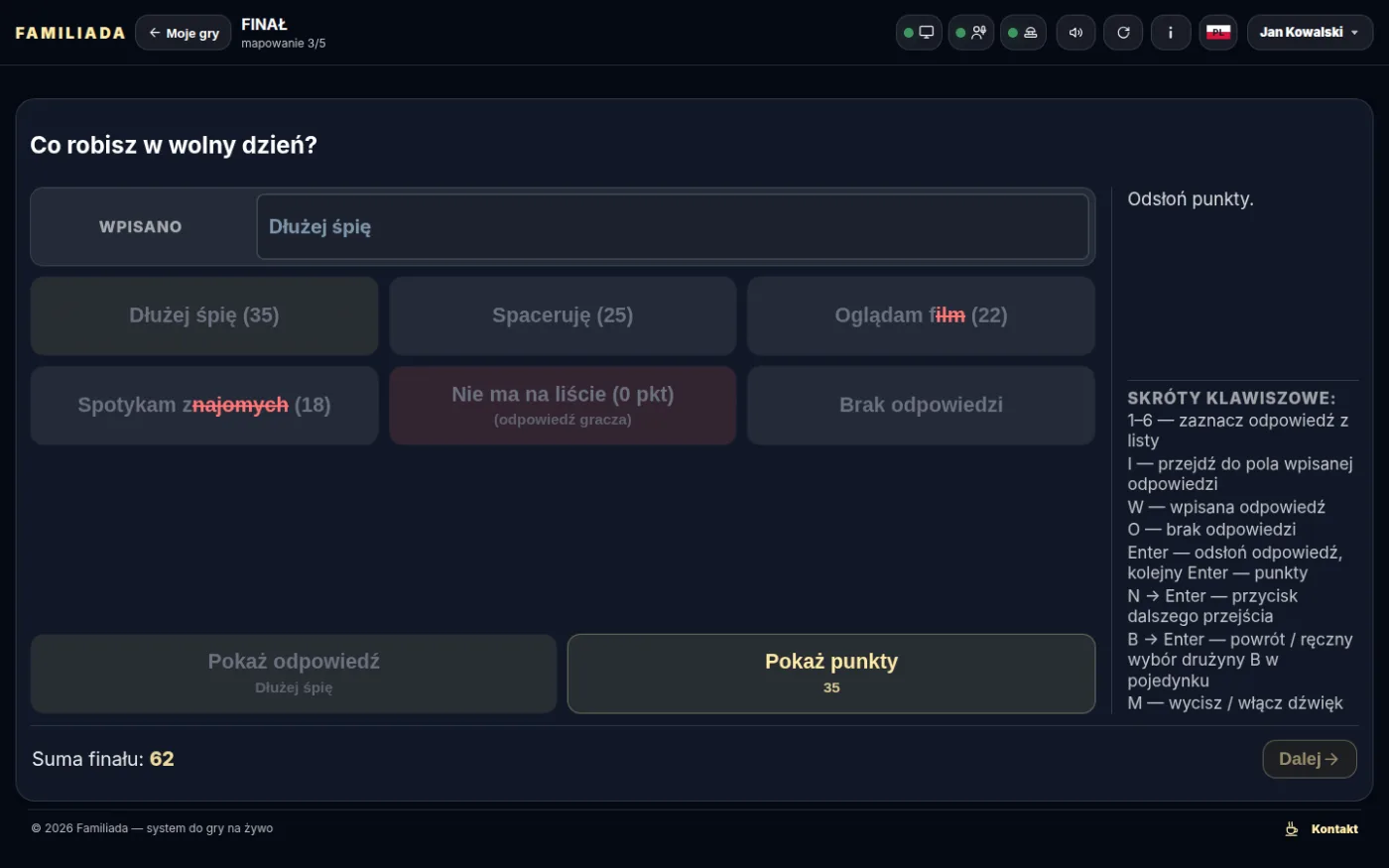The height and width of the screenshot is (868, 1389).
Task: Click the typed answer field Dłużej śpię
Action: tap(673, 226)
